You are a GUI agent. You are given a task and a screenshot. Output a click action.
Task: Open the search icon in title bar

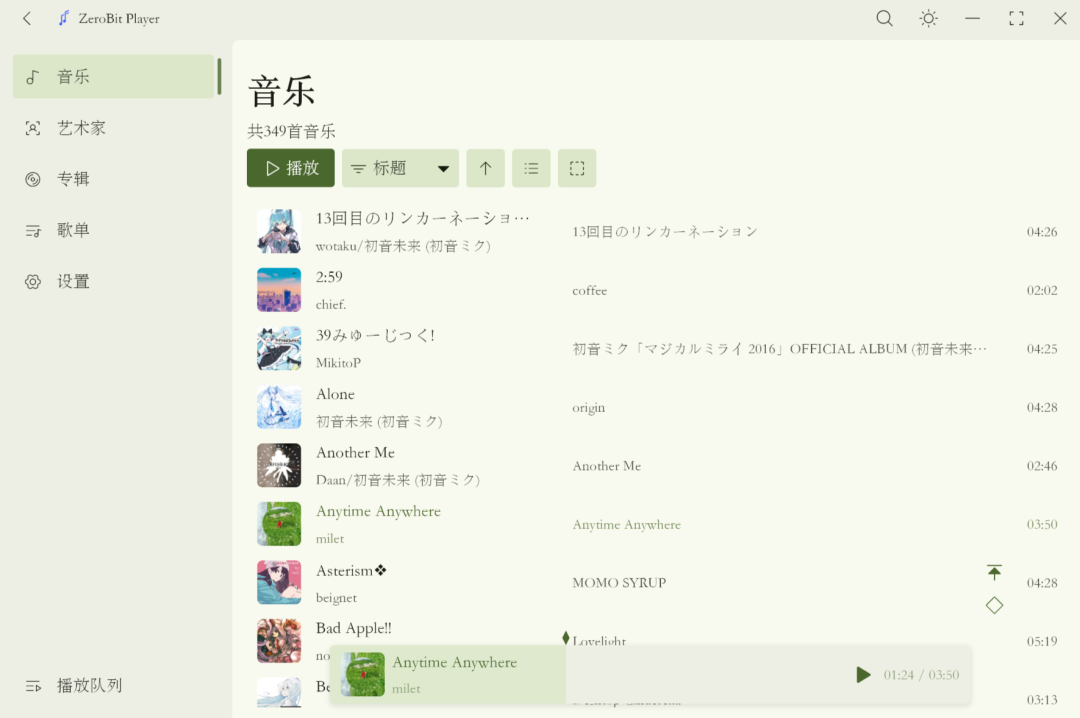pyautogui.click(x=884, y=19)
